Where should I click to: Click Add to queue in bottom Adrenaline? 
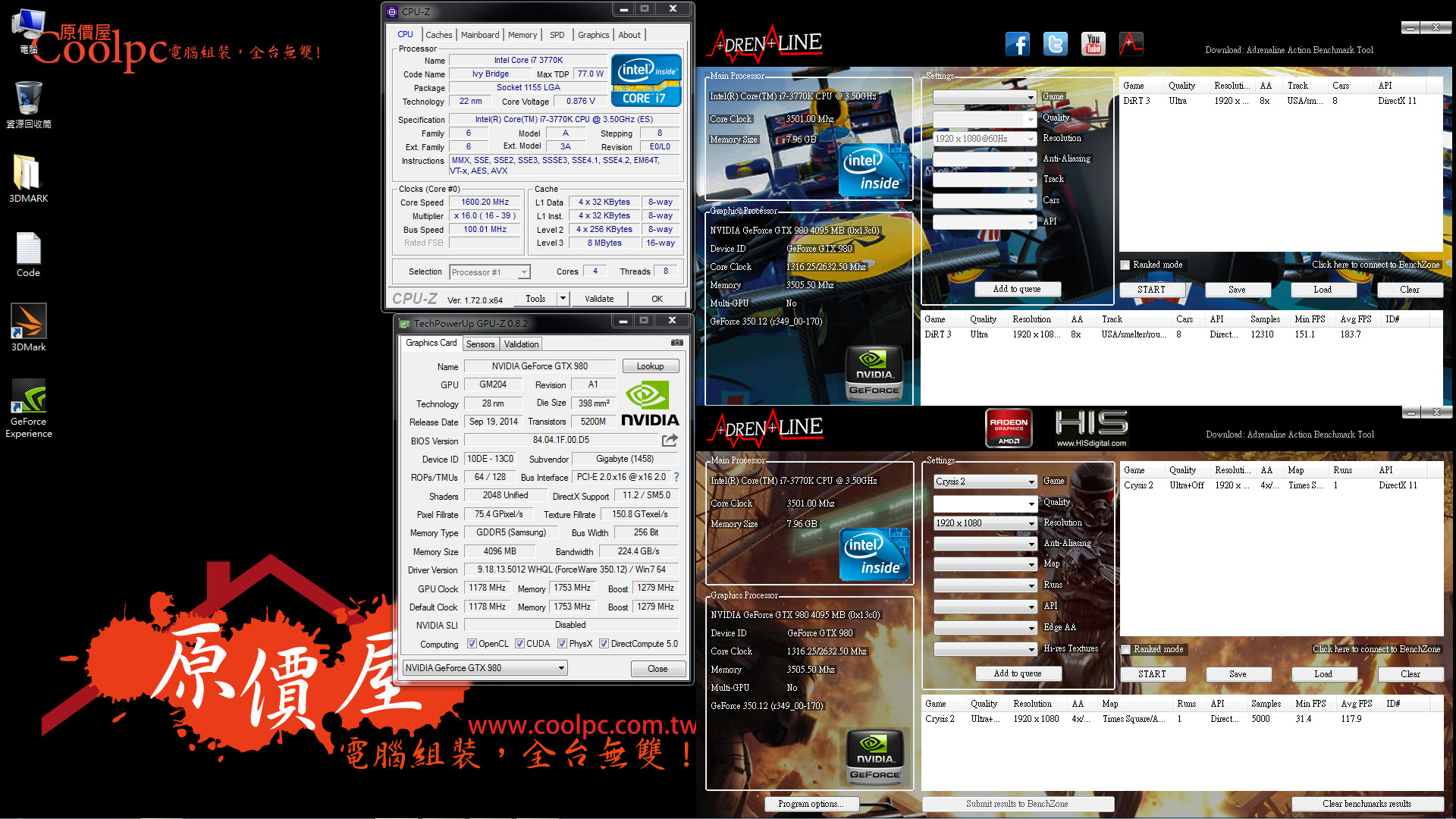click(x=1018, y=673)
